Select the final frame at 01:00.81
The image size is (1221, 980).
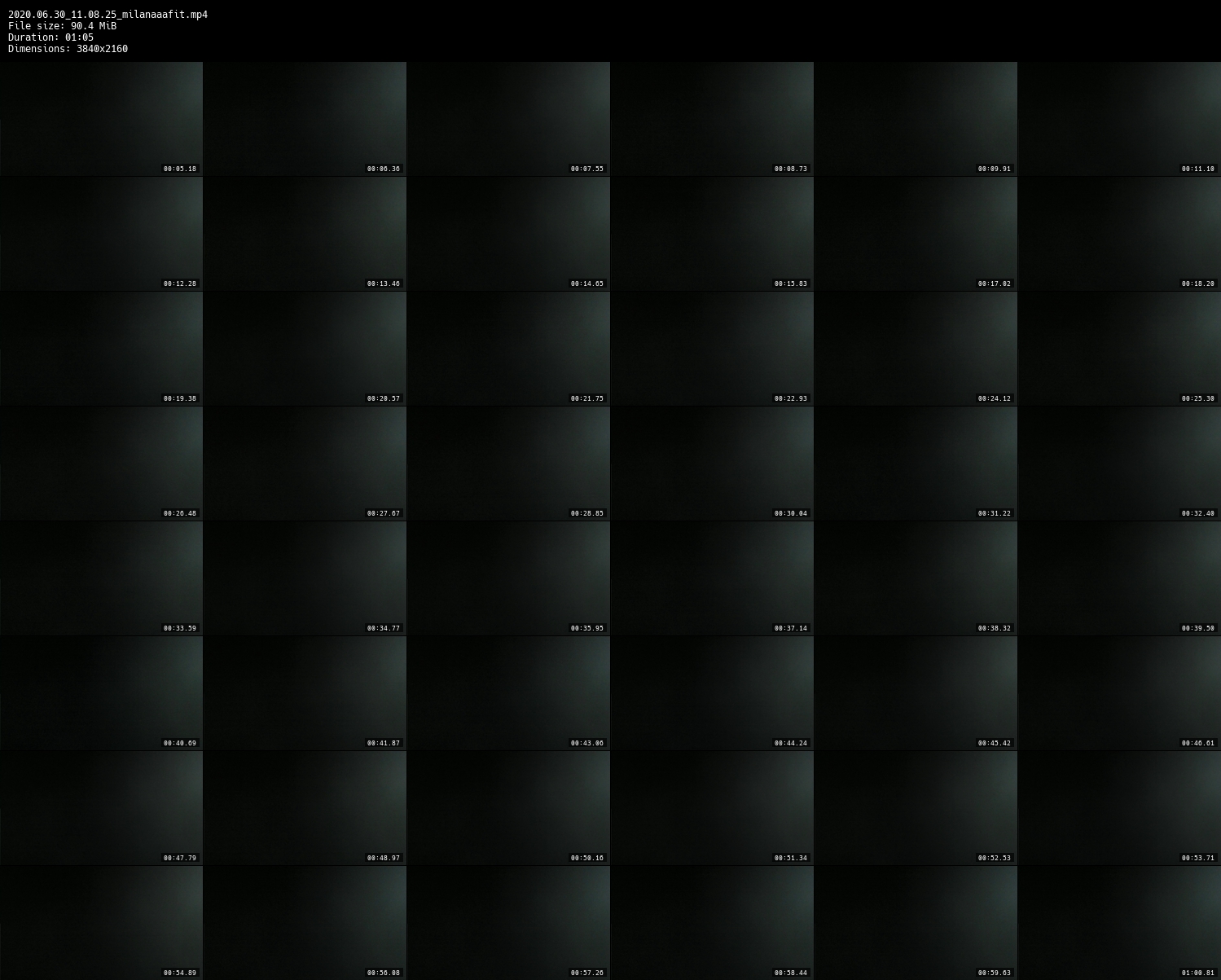point(1119,923)
